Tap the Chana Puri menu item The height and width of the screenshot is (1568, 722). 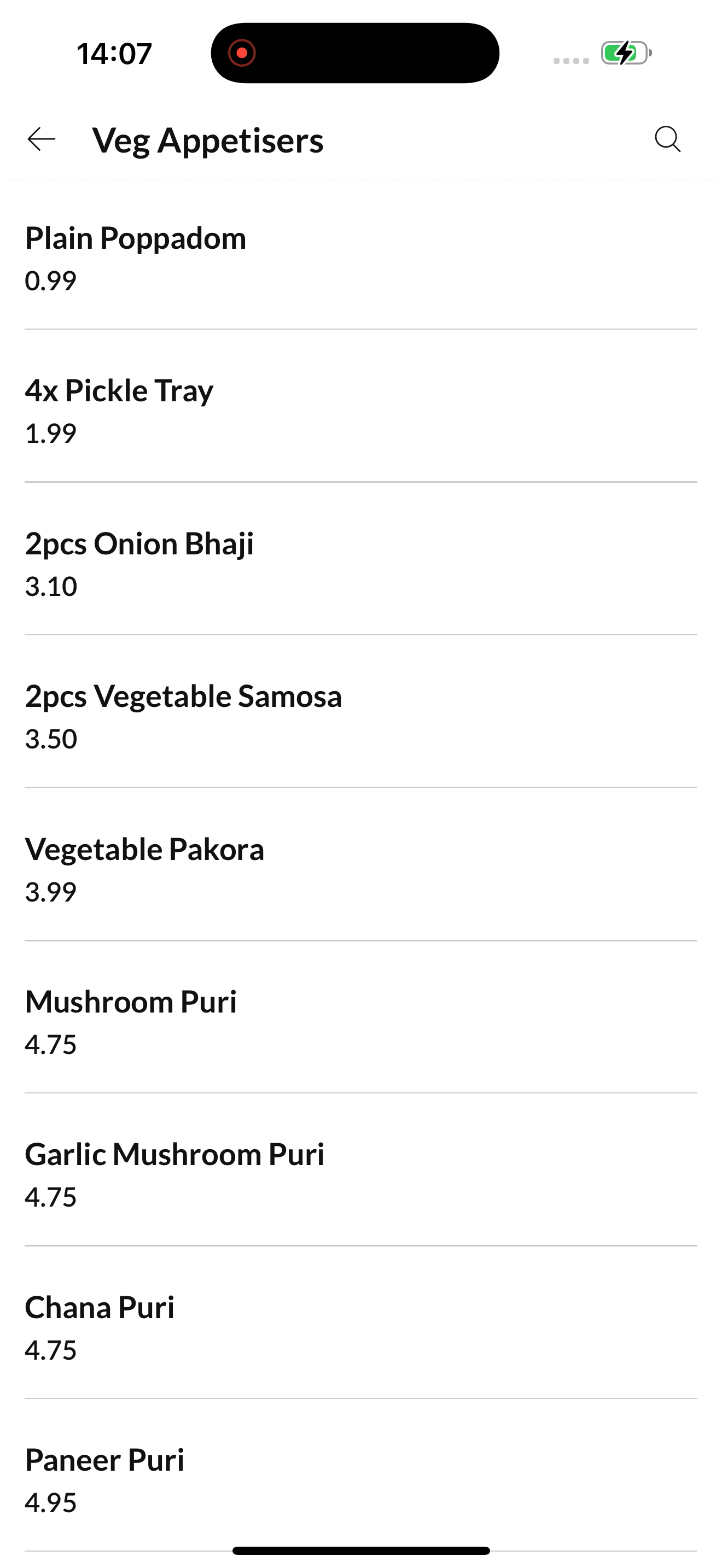[360, 1323]
